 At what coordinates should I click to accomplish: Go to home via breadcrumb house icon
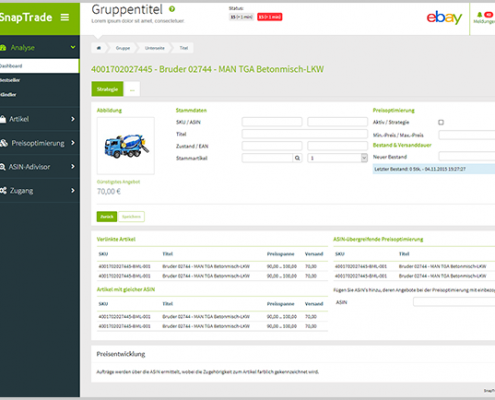[x=99, y=48]
